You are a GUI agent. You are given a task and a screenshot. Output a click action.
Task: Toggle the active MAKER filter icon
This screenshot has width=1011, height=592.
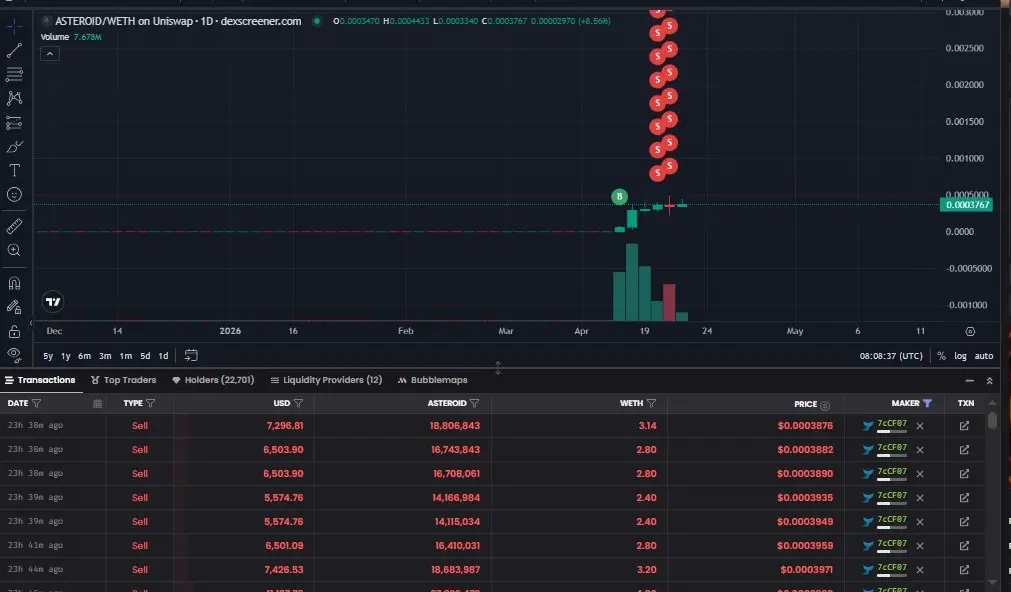tap(927, 403)
